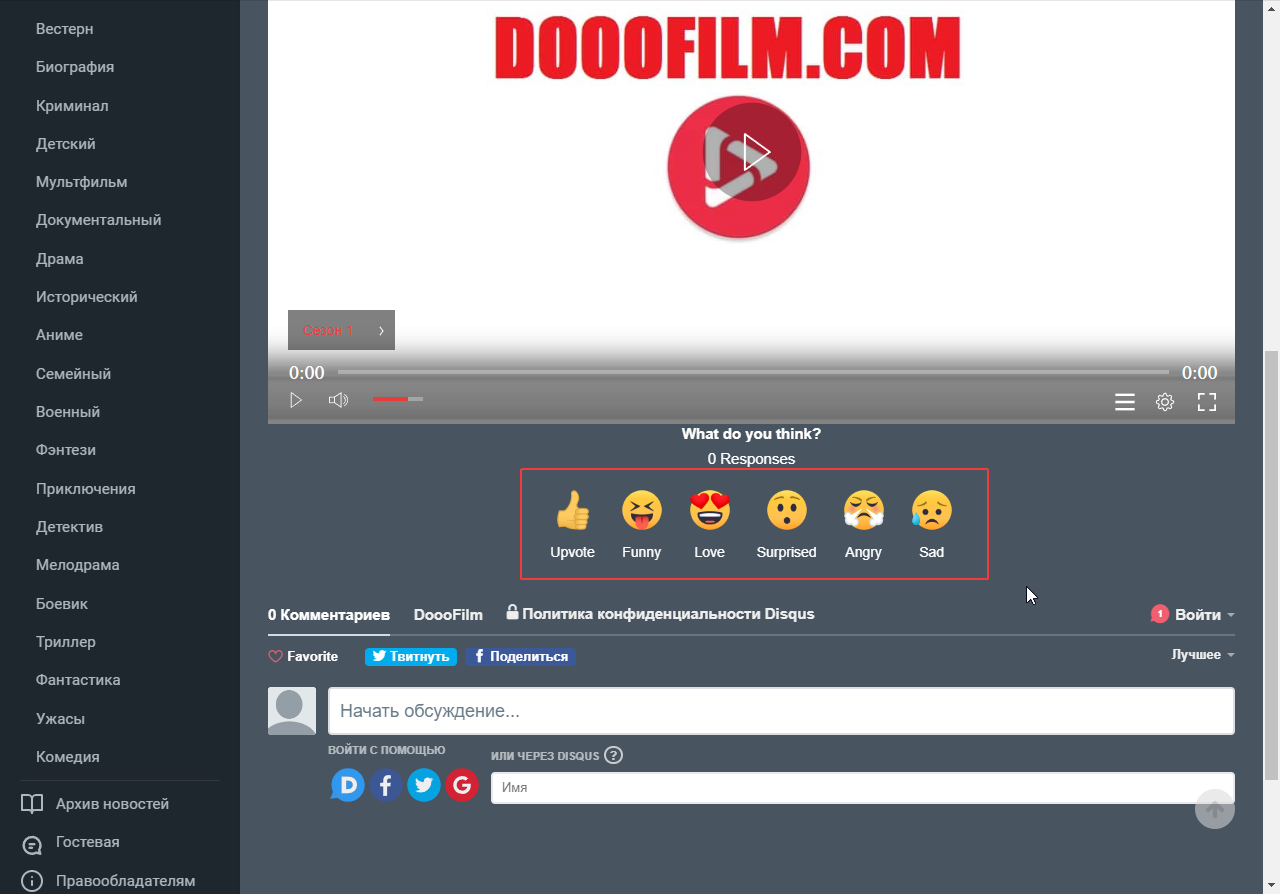Image resolution: width=1280 pixels, height=894 pixels.
Task: Open the player playlist menu icon
Action: tap(1125, 402)
